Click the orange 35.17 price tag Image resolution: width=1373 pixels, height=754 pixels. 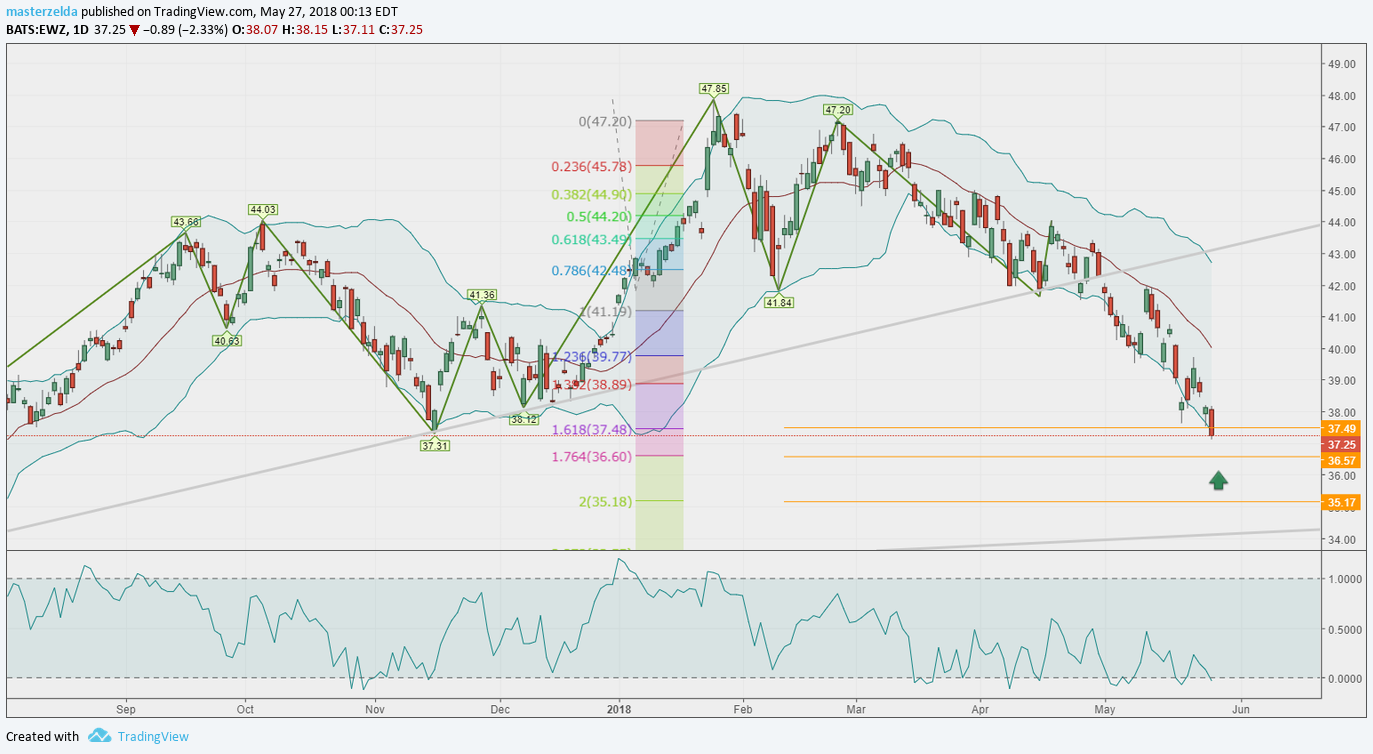1341,502
